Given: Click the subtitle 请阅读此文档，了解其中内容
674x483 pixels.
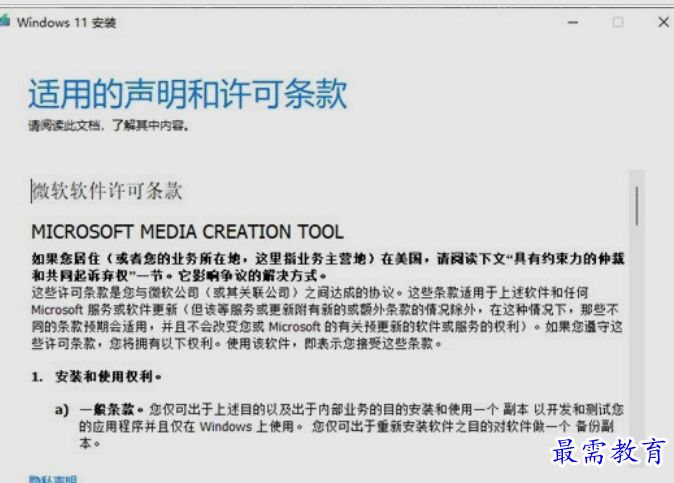Looking at the screenshot, I should click(108, 125).
